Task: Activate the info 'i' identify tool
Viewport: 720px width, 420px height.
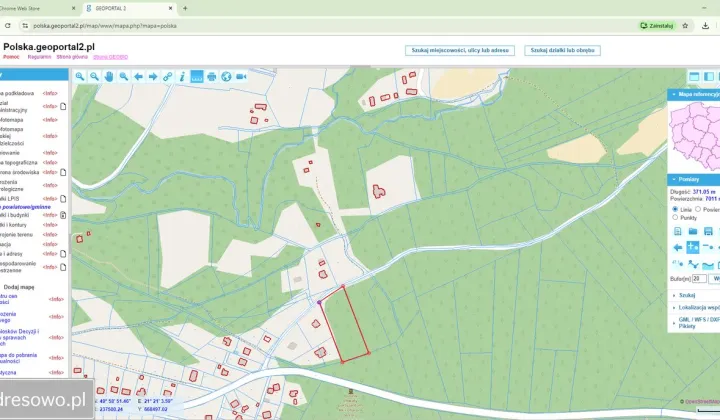Action: point(182,77)
